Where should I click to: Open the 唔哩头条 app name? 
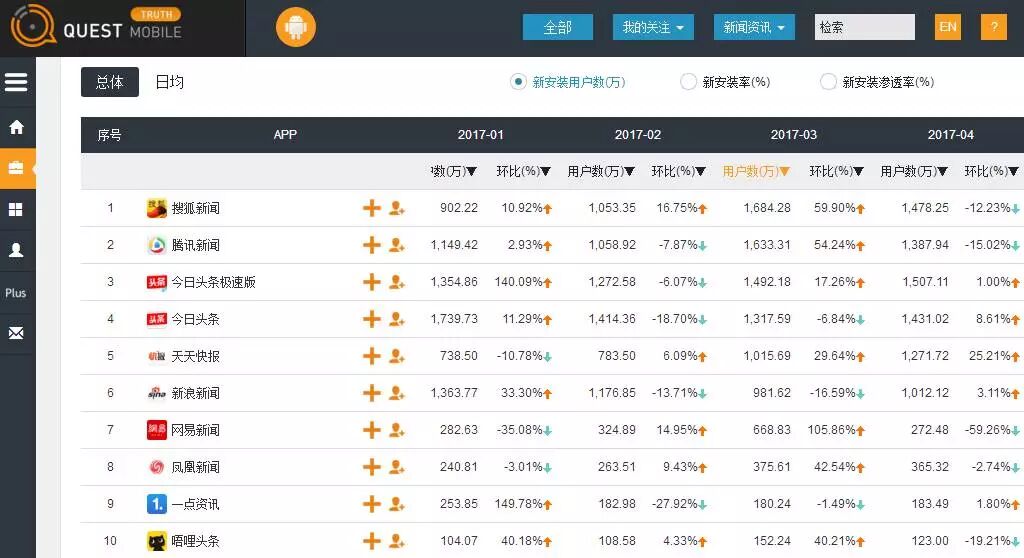click(x=195, y=541)
